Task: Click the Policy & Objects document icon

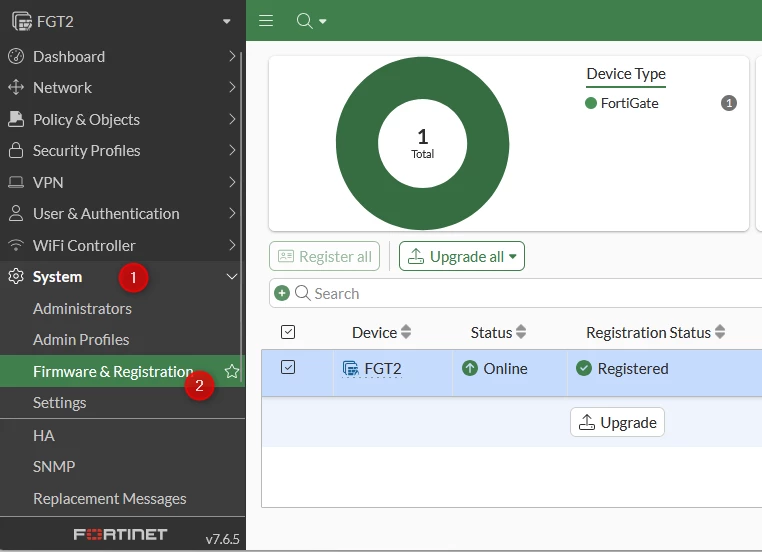Action: pyautogui.click(x=16, y=119)
